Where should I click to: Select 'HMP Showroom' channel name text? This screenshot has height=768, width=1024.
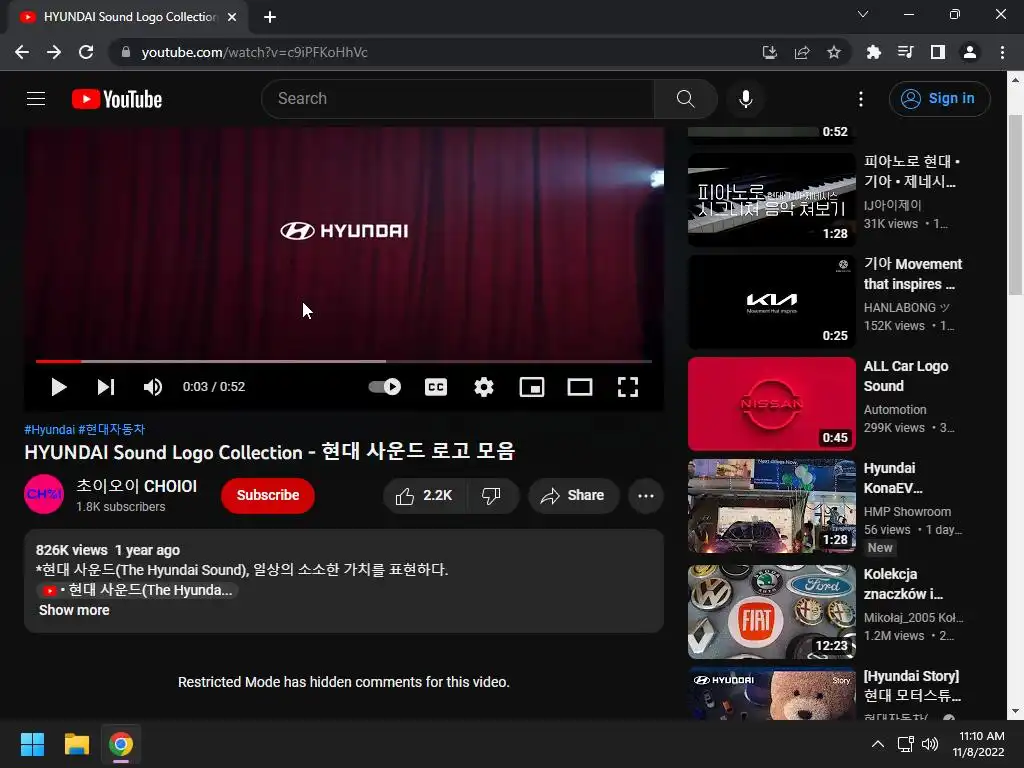(907, 511)
